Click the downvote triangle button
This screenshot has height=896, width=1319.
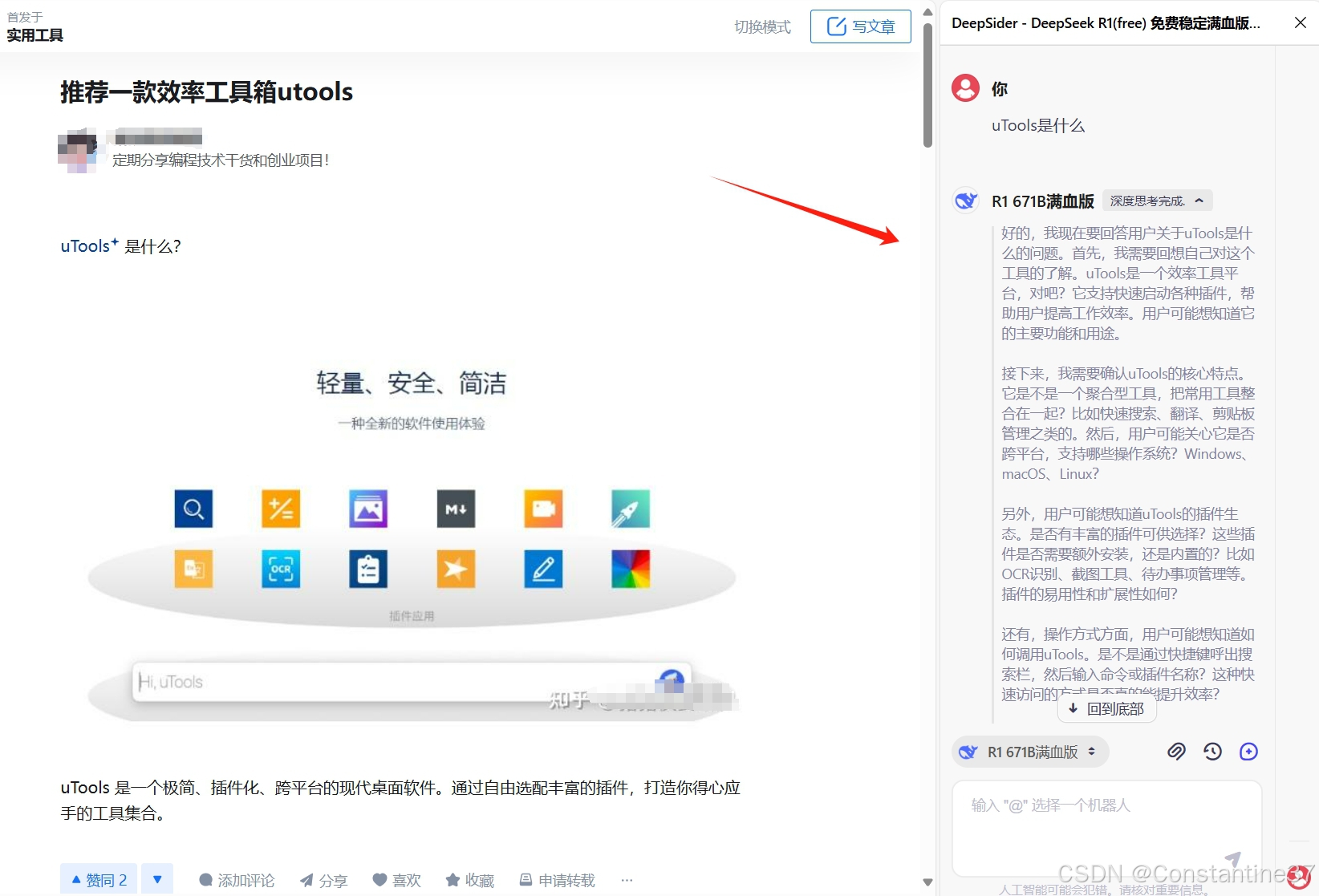157,879
